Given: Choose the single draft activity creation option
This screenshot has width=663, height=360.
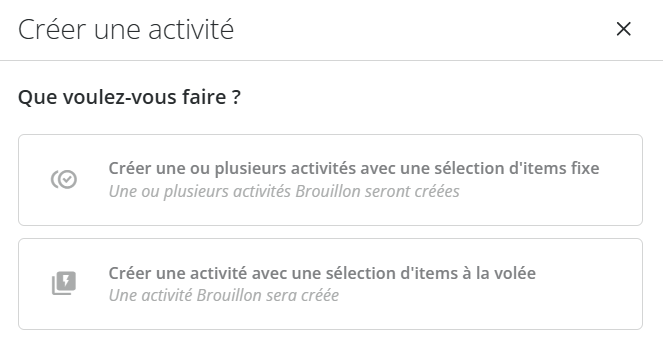Looking at the screenshot, I should click(330, 284).
